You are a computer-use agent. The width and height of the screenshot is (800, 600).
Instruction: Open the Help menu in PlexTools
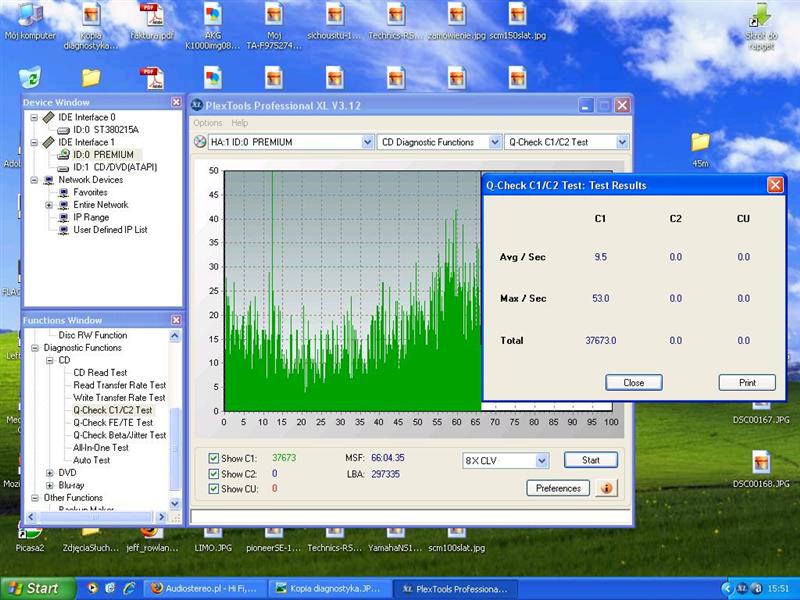(239, 123)
